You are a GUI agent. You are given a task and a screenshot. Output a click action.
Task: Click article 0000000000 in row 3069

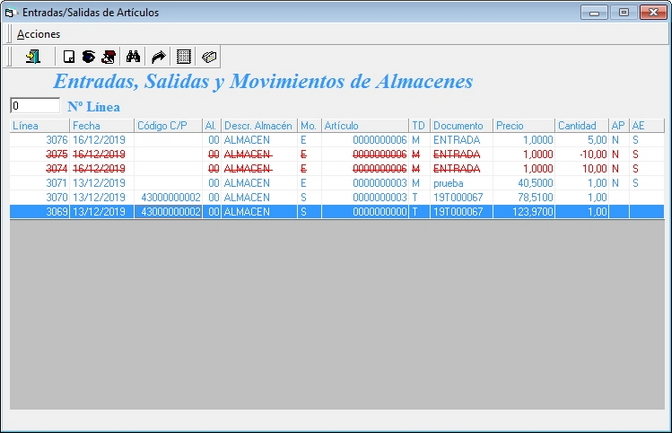pyautogui.click(x=365, y=212)
